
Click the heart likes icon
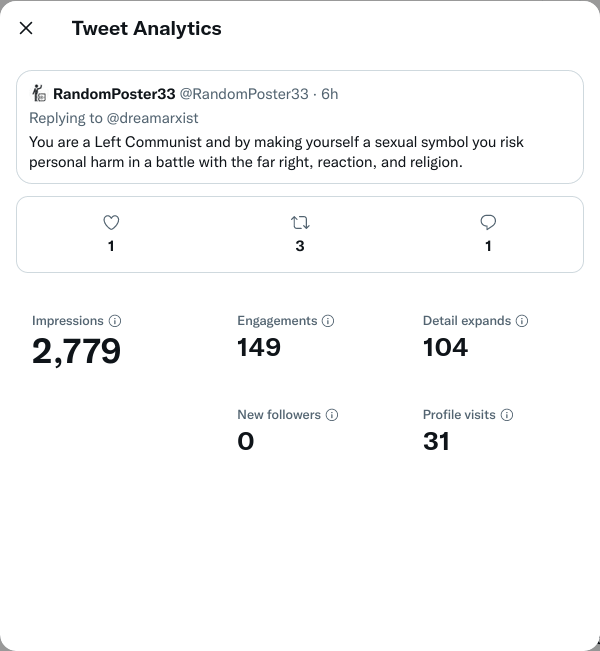click(111, 223)
